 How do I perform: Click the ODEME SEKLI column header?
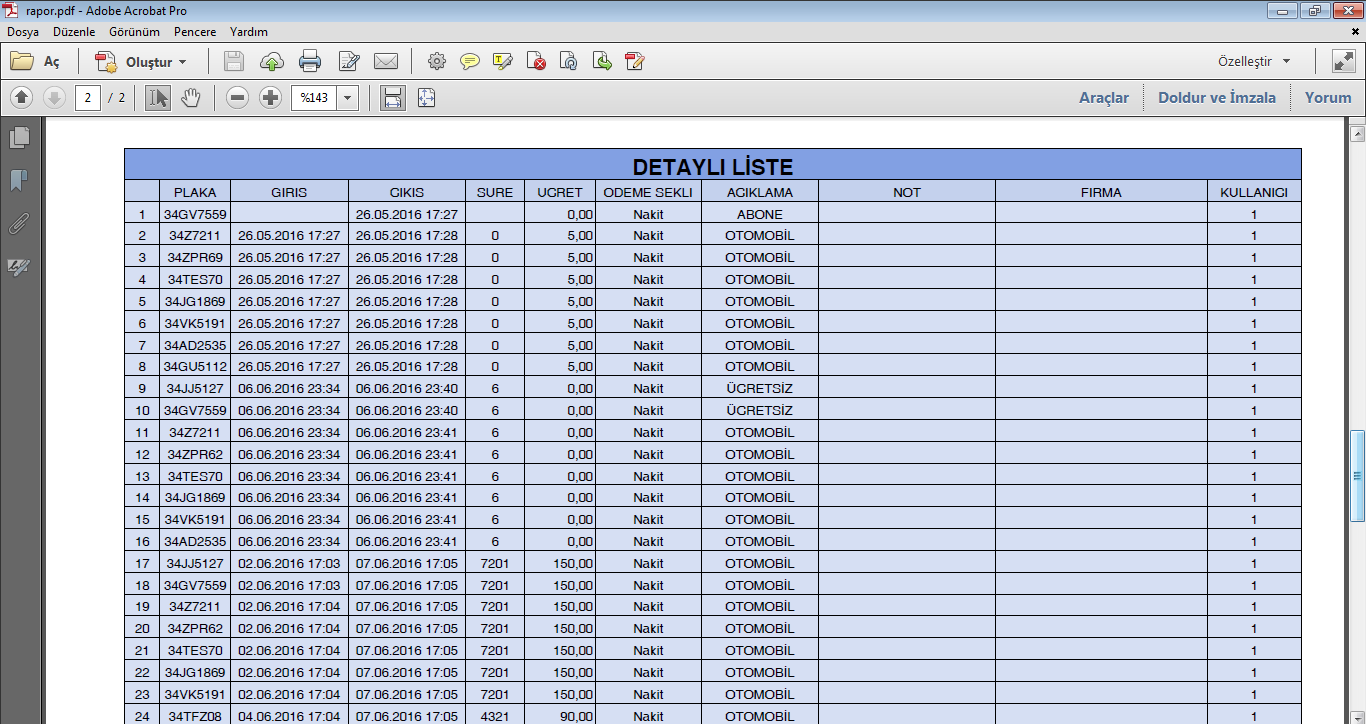click(x=648, y=192)
